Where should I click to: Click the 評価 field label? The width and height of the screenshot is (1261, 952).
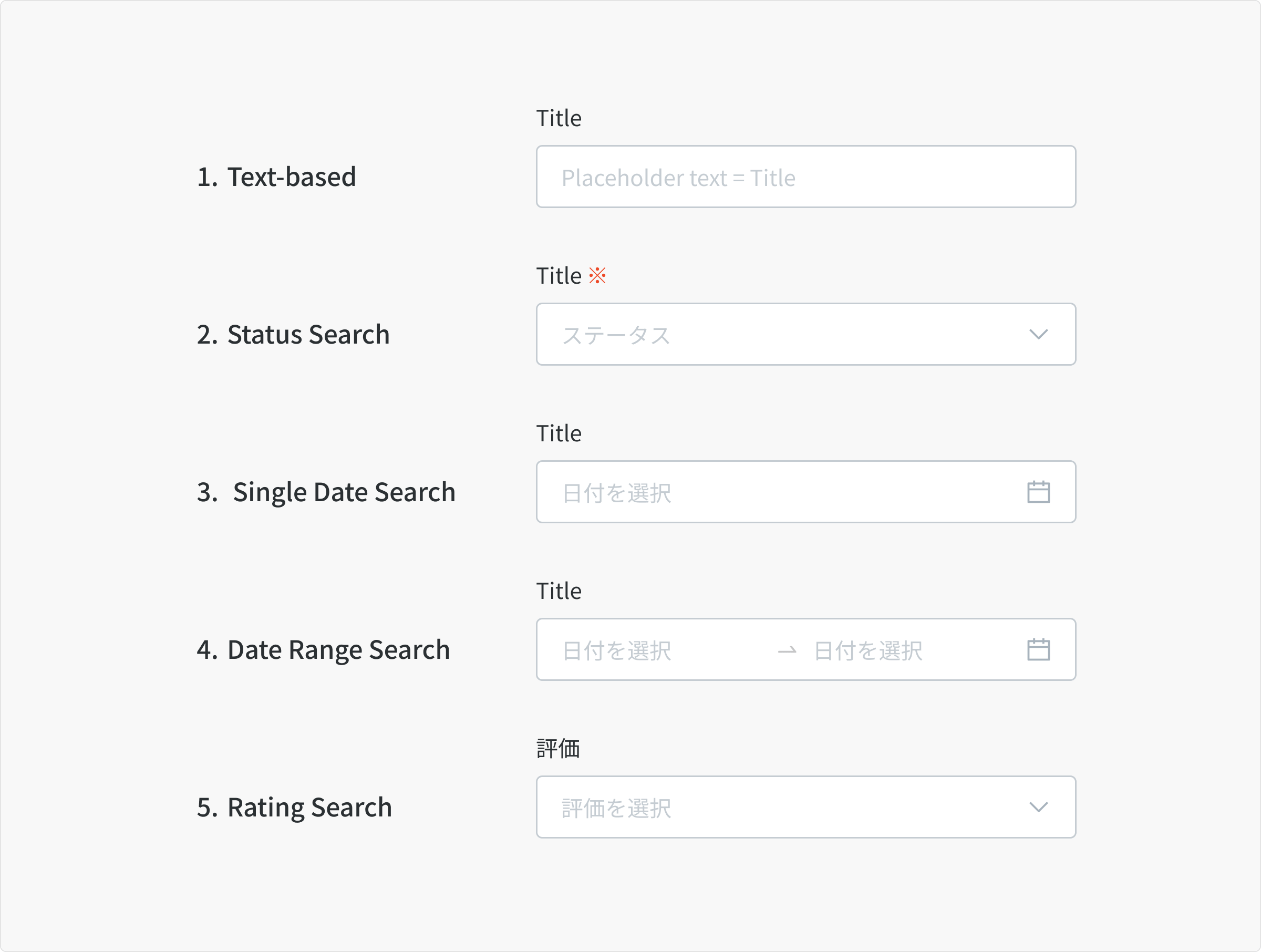coord(558,749)
